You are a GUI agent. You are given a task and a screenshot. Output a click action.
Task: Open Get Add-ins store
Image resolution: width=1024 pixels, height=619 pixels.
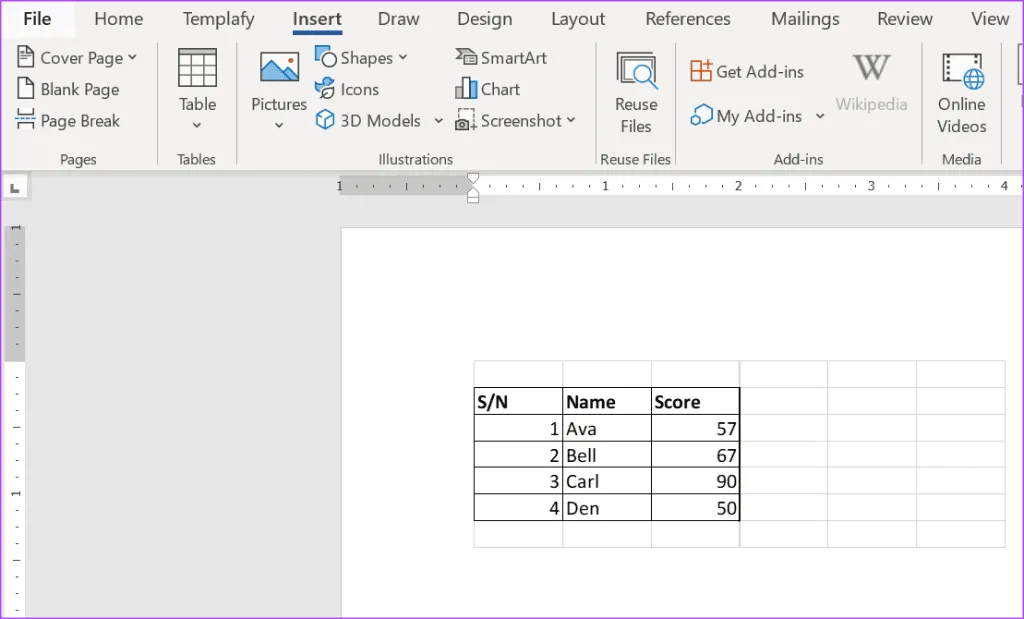(747, 71)
